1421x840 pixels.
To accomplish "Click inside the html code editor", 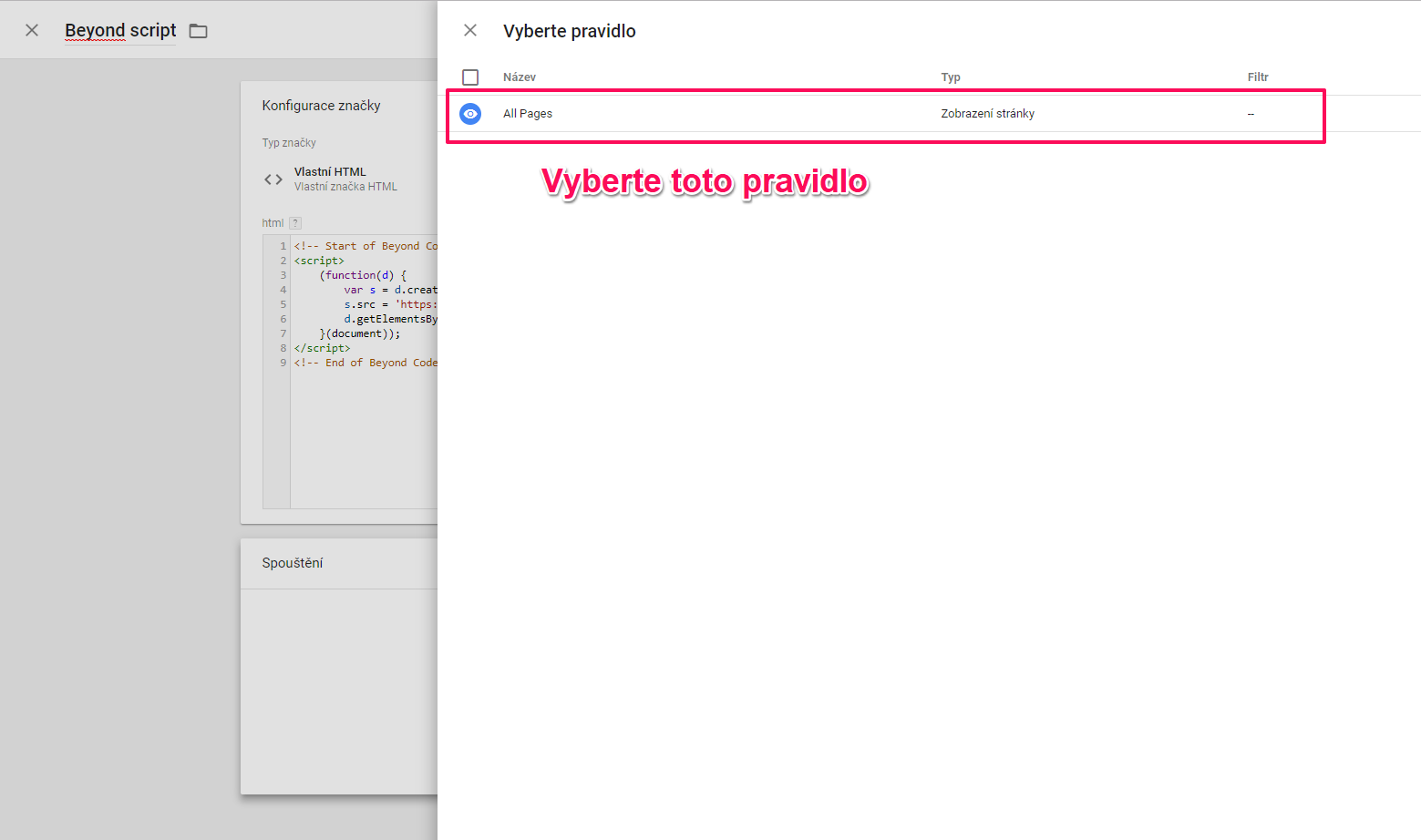I will [x=351, y=372].
